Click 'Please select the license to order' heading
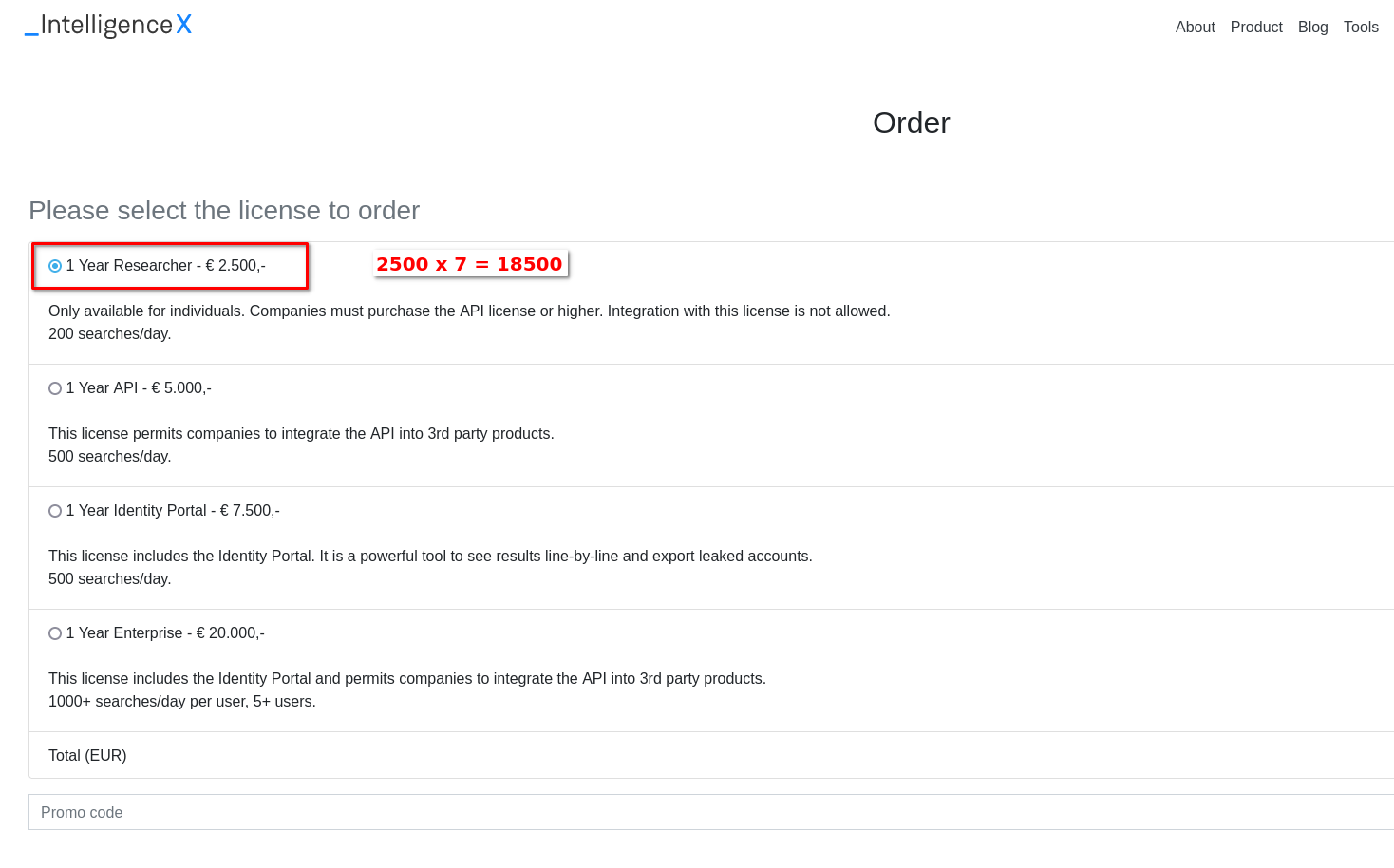The height and width of the screenshot is (868, 1394). [224, 210]
